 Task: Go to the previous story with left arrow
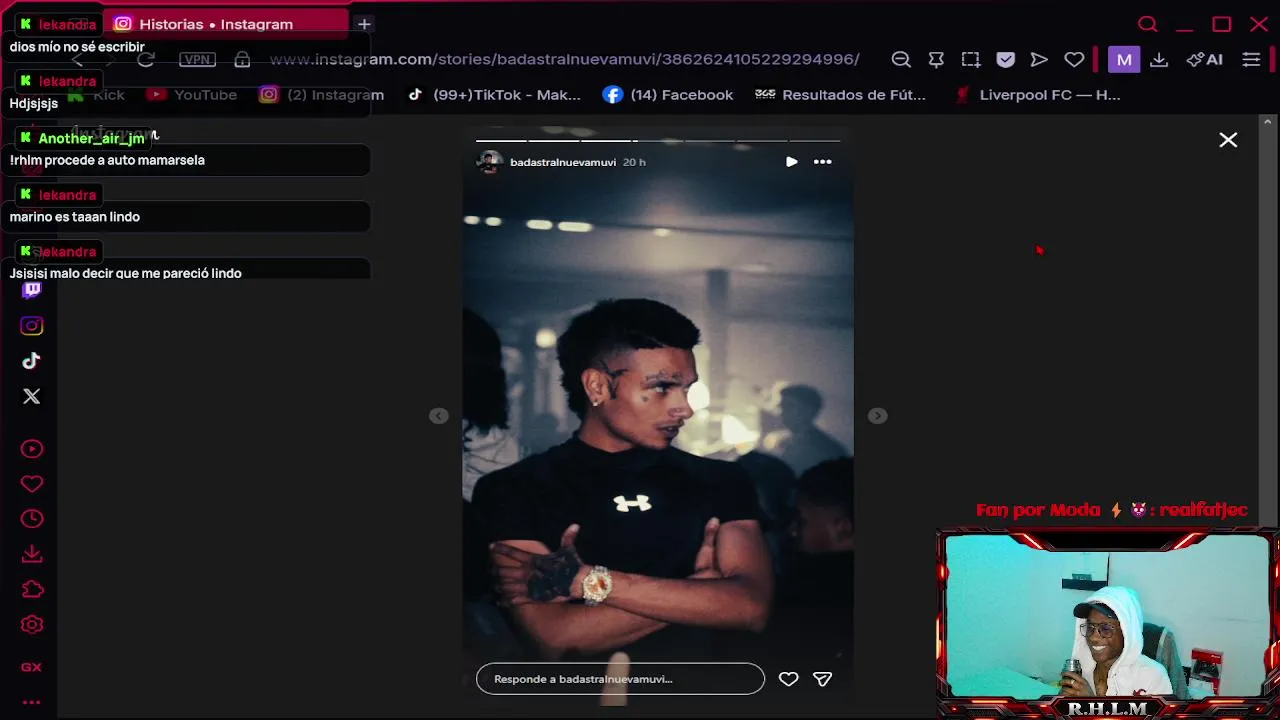click(x=439, y=416)
